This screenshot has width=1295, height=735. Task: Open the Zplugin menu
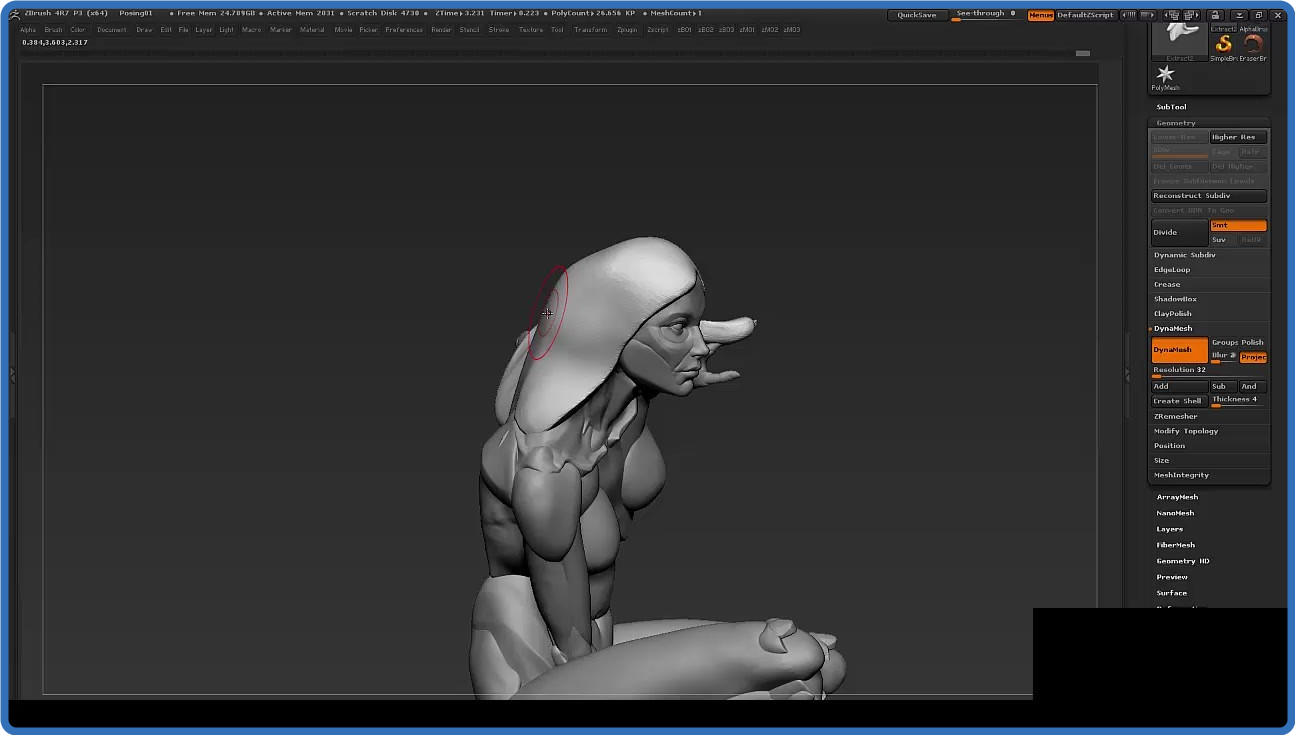(627, 30)
